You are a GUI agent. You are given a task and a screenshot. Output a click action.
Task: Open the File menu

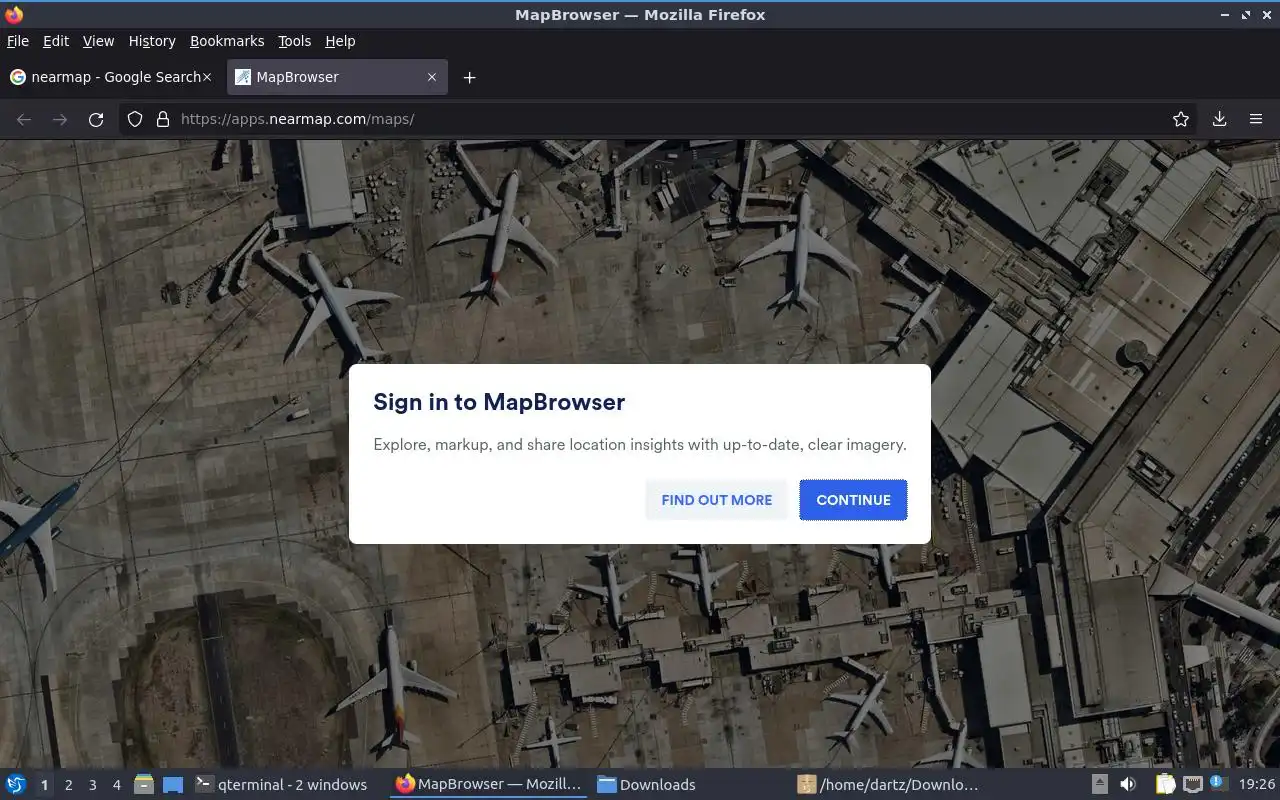(18, 41)
